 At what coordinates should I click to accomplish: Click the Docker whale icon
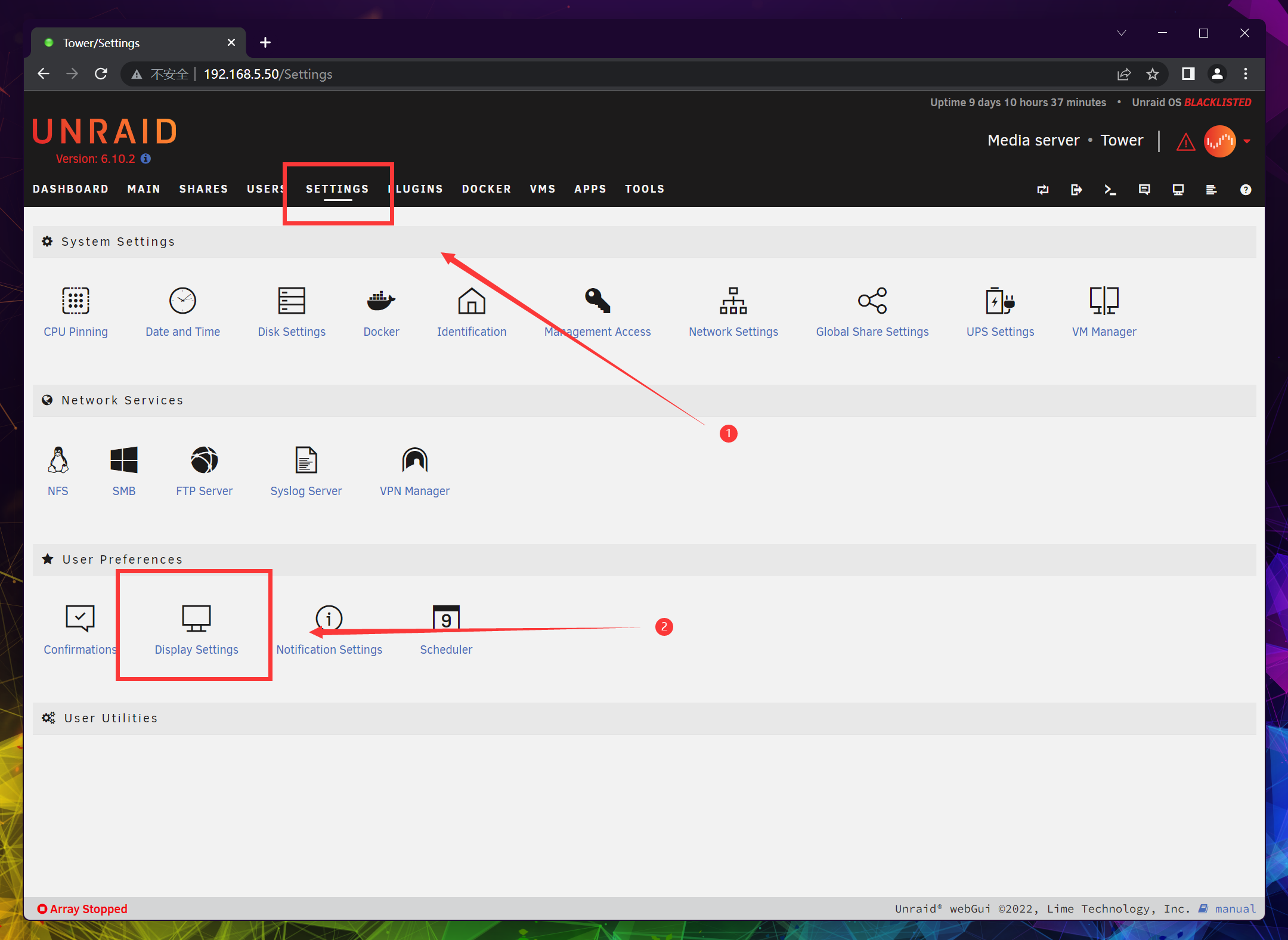[381, 301]
